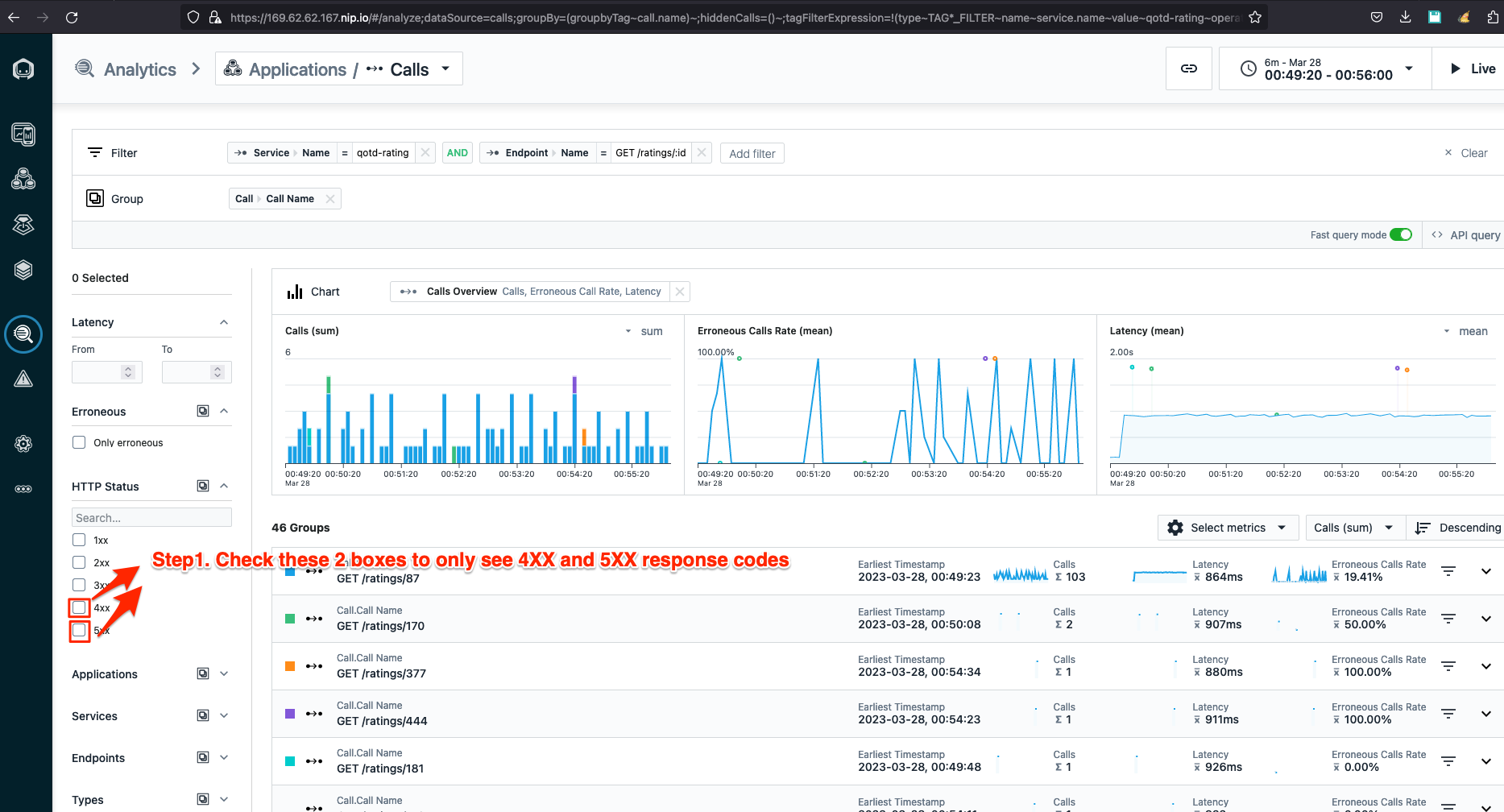1504x812 pixels.
Task: Open the Applications / Calls dropdown
Action: point(339,68)
